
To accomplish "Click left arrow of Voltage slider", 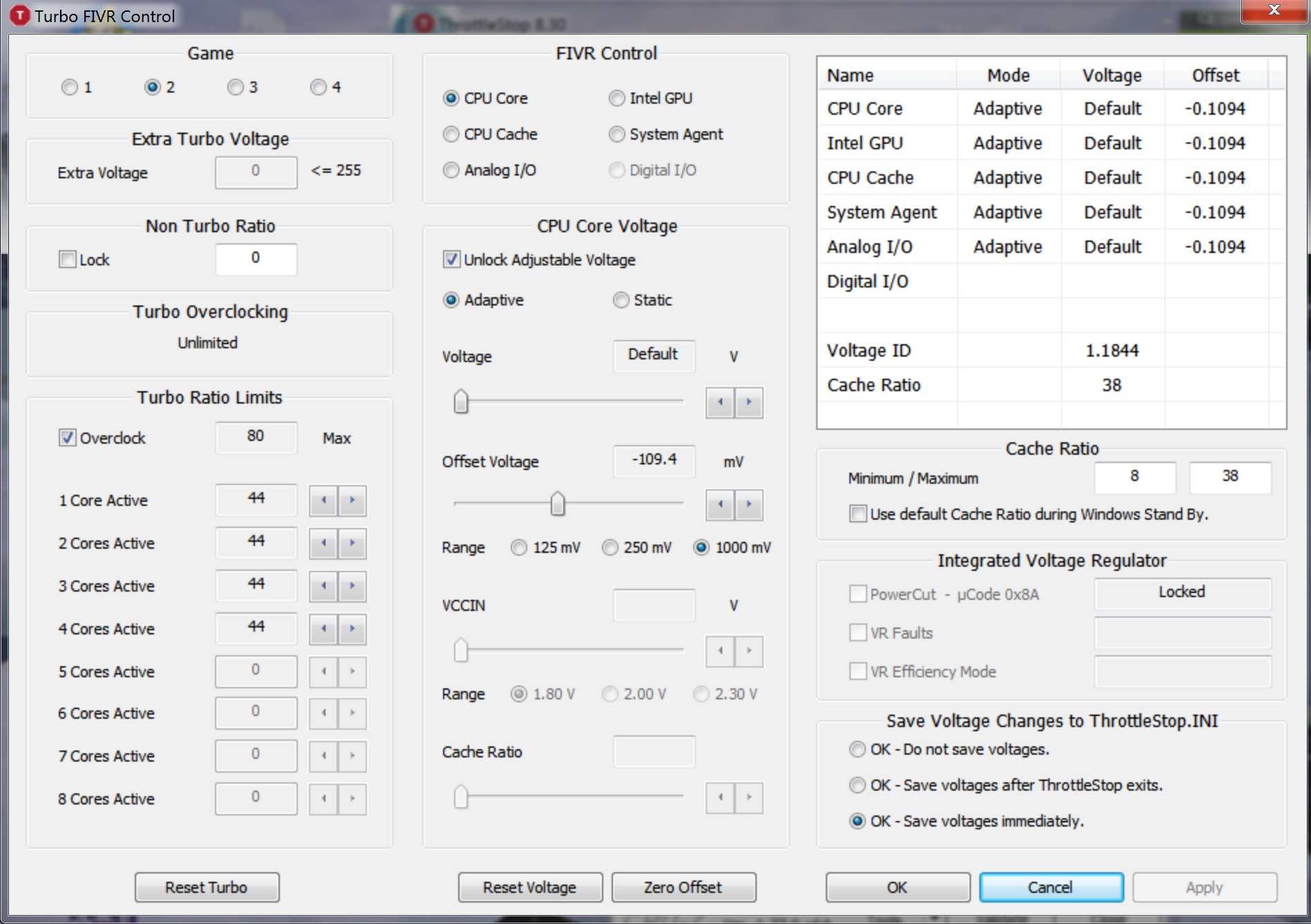I will click(x=720, y=402).
